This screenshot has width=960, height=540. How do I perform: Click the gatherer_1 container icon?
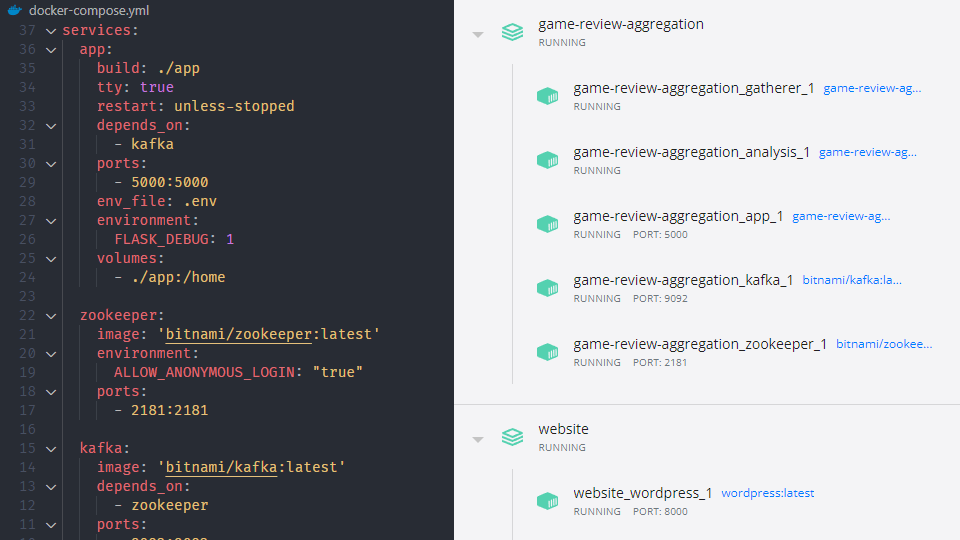click(x=547, y=96)
